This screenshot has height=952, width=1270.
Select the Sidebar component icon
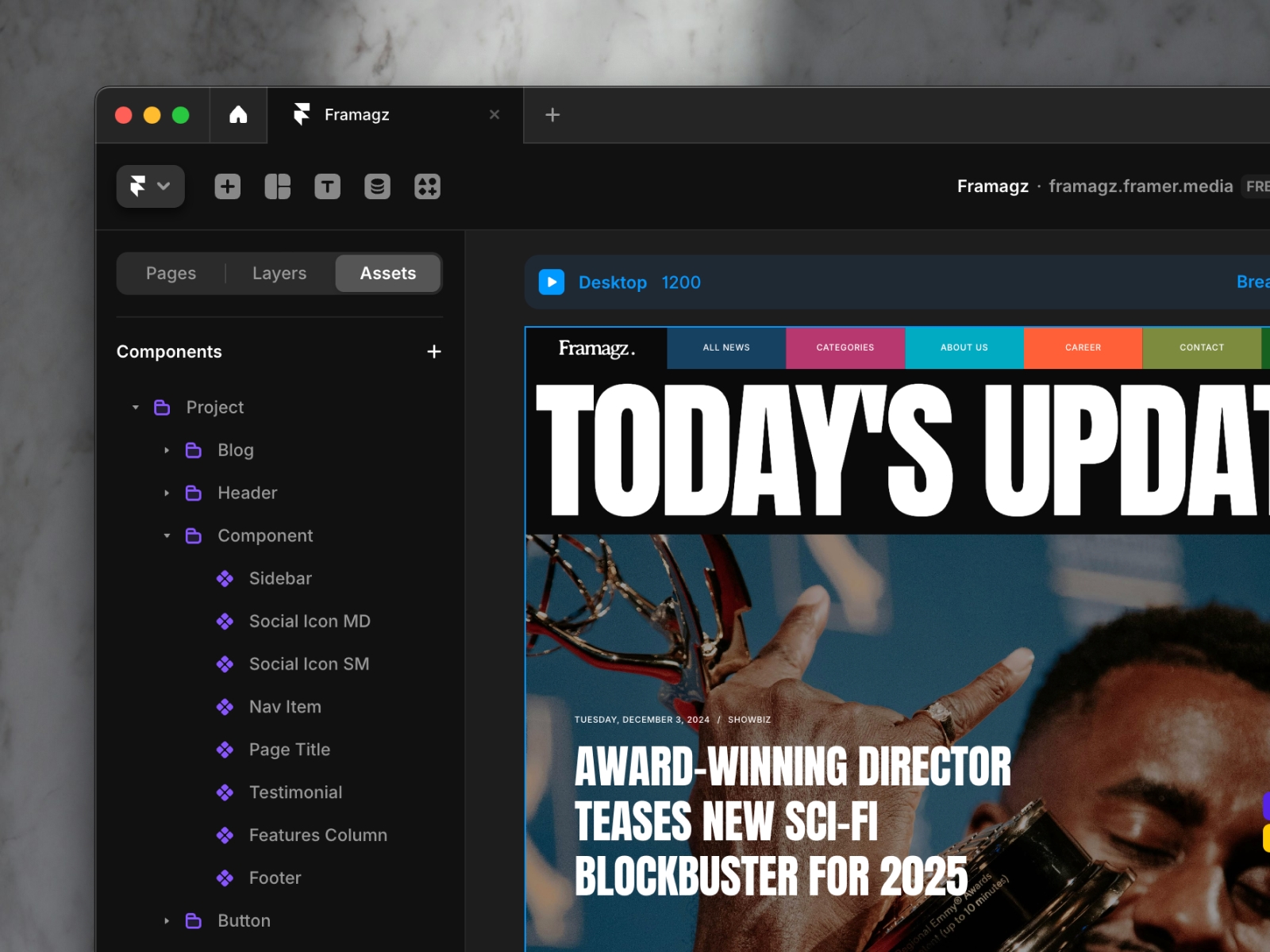pyautogui.click(x=225, y=578)
